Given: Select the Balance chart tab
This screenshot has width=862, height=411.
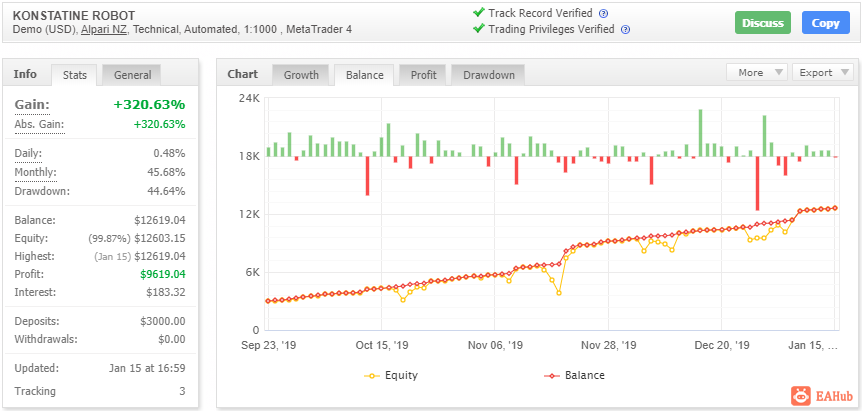Looking at the screenshot, I should (x=365, y=75).
